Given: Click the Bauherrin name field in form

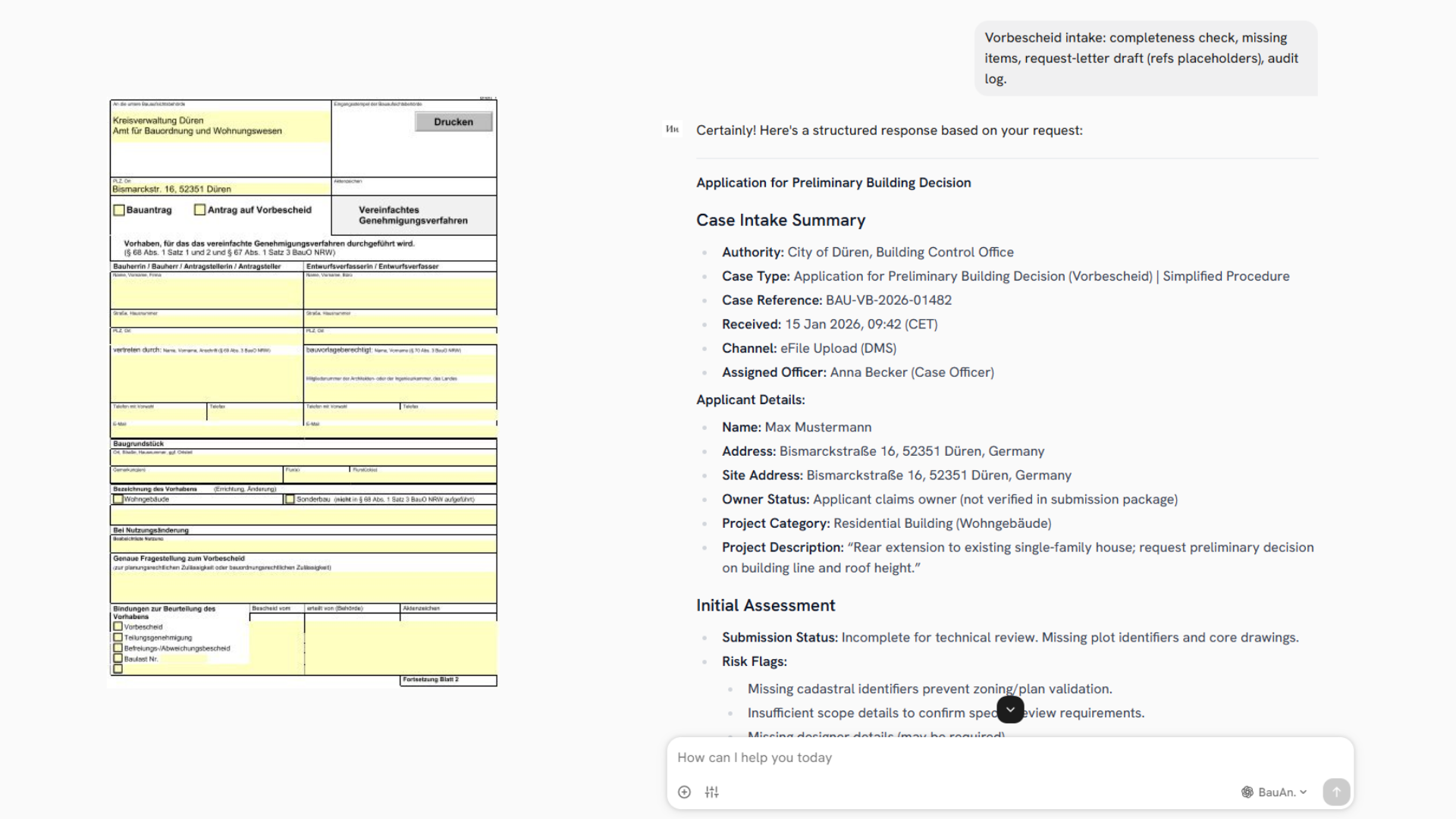Looking at the screenshot, I should pyautogui.click(x=206, y=293).
